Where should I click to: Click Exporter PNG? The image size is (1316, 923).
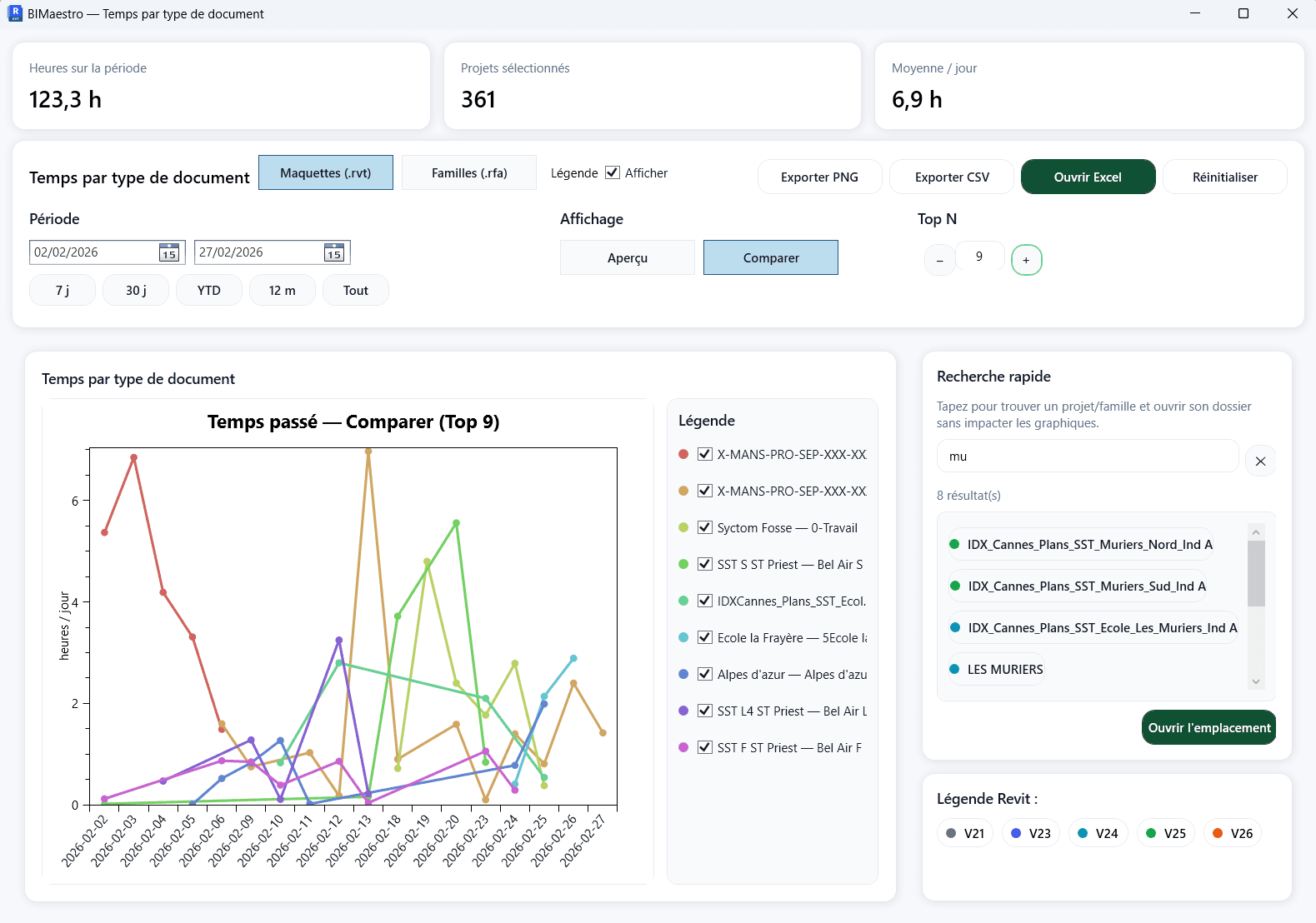818,177
